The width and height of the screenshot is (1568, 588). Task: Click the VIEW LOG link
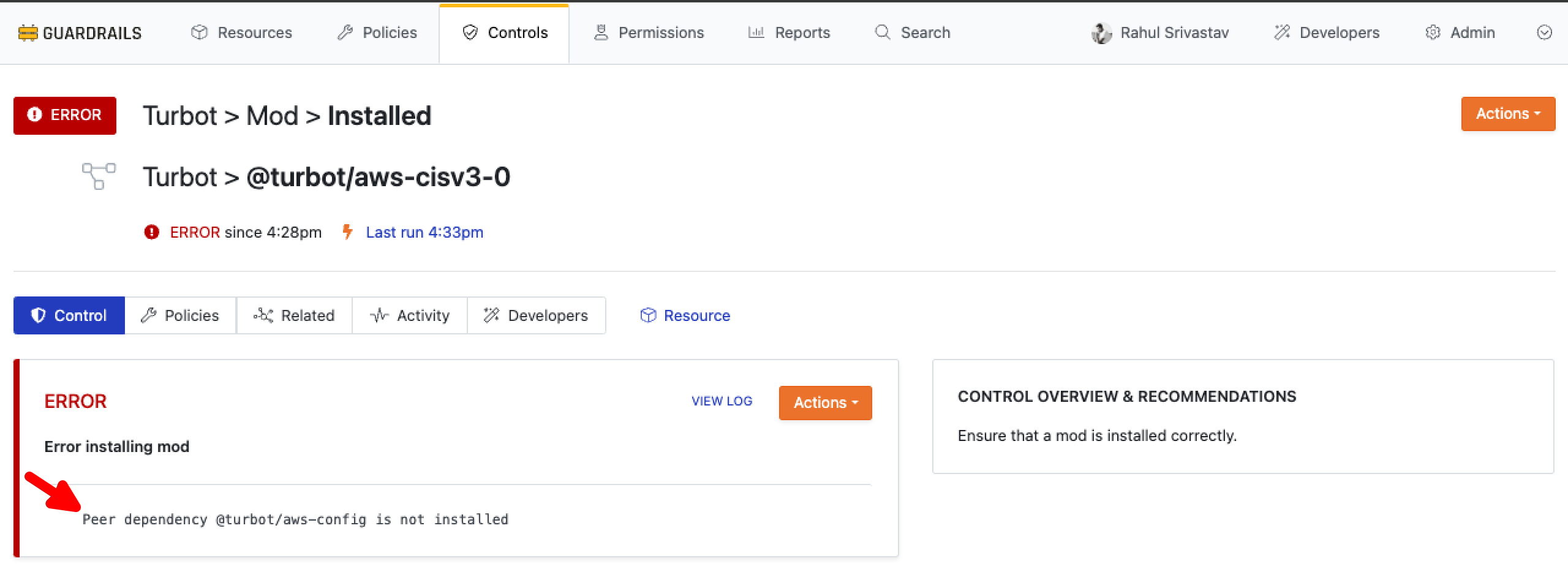722,401
